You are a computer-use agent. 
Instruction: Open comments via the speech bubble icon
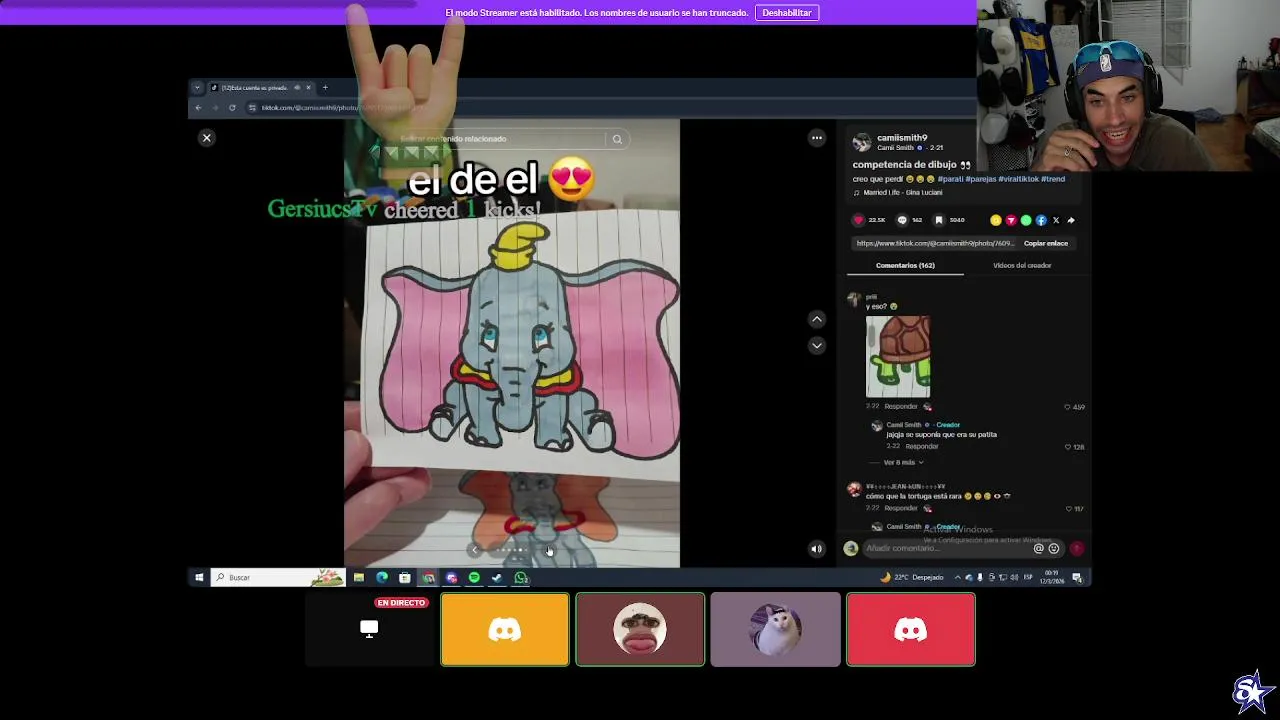(902, 220)
